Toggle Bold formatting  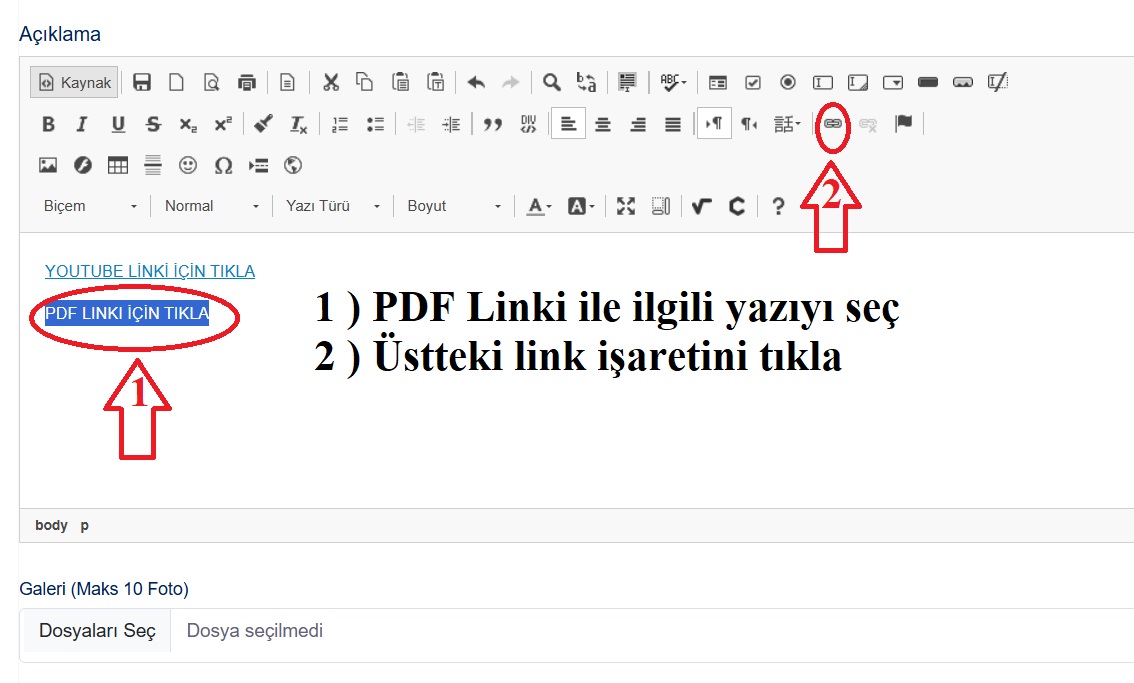[48, 124]
